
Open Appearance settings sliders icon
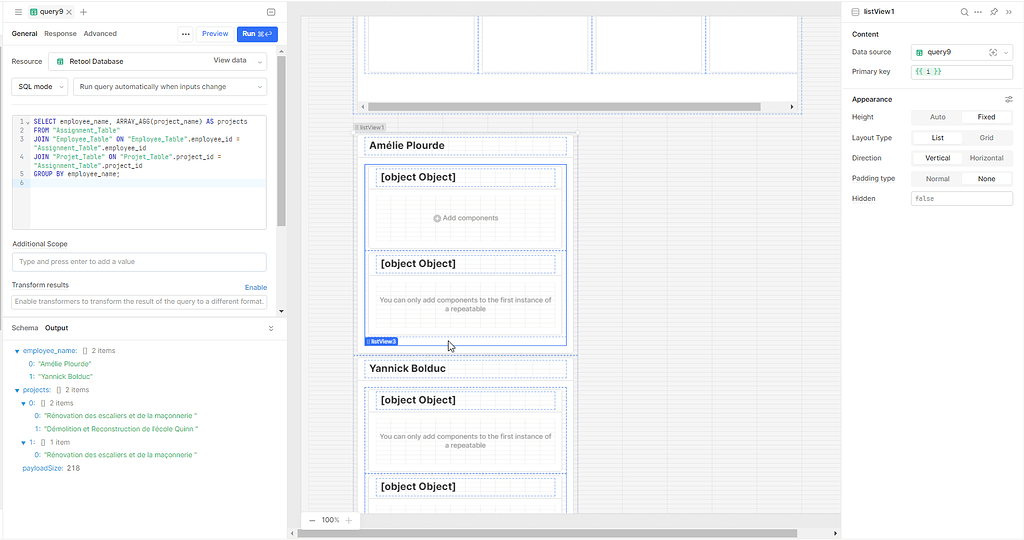click(1008, 99)
